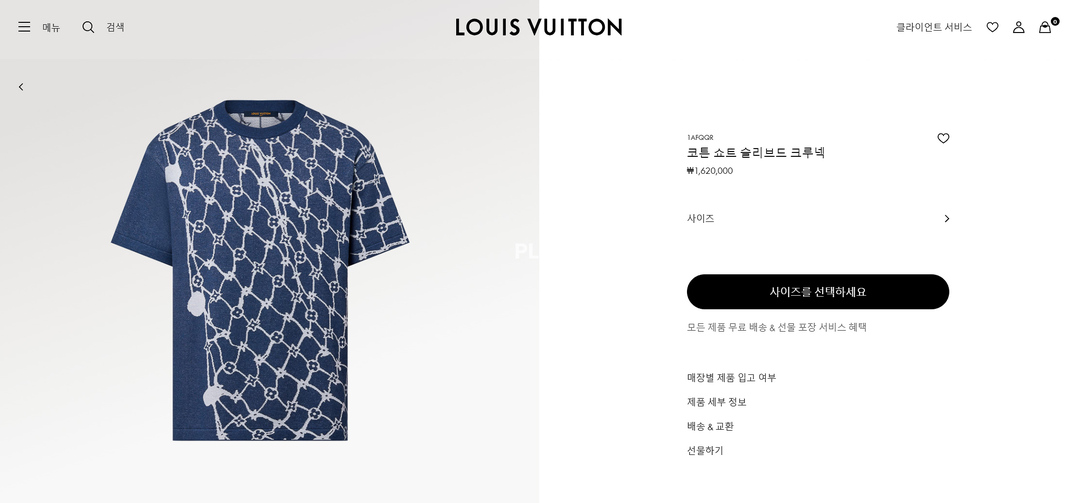Open the 선물하기 option
Screen dimensions: 1080x503
705,451
